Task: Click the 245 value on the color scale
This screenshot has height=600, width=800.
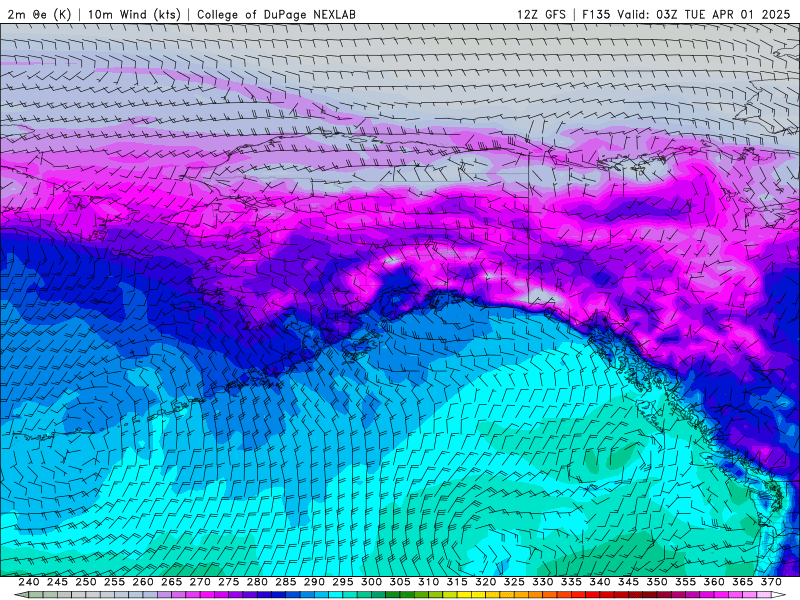Action: pyautogui.click(x=57, y=582)
